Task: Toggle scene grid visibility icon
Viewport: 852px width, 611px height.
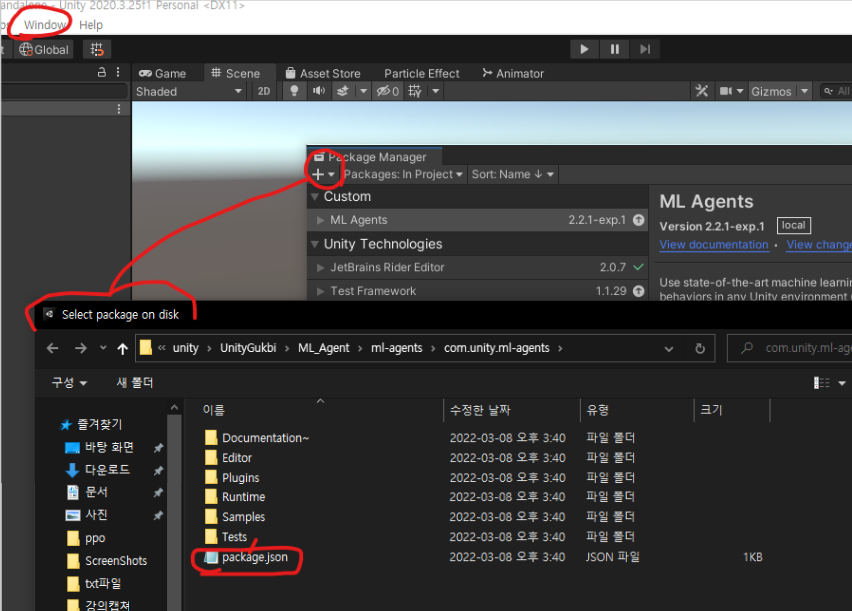Action: (415, 91)
